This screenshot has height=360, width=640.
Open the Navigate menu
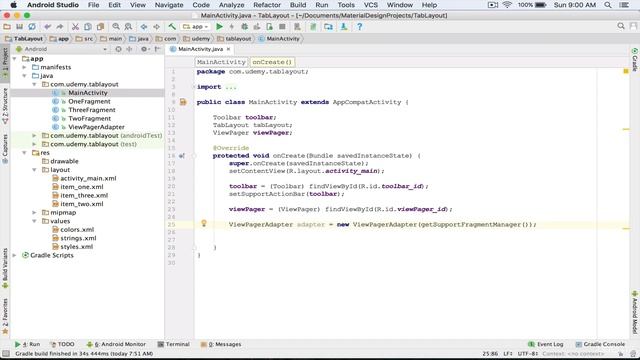pos(169,5)
